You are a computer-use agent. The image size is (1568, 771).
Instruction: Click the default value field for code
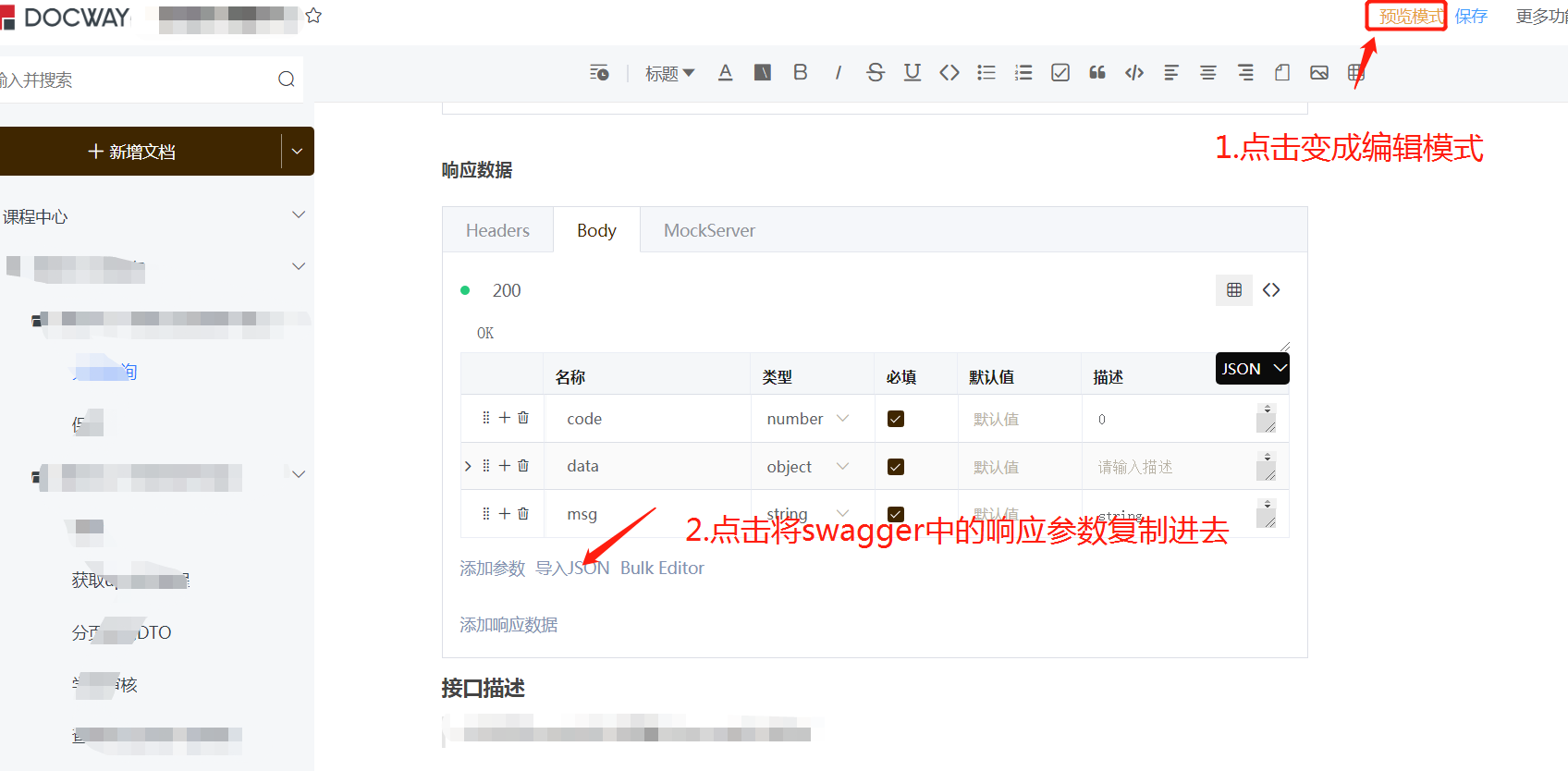coord(1019,419)
